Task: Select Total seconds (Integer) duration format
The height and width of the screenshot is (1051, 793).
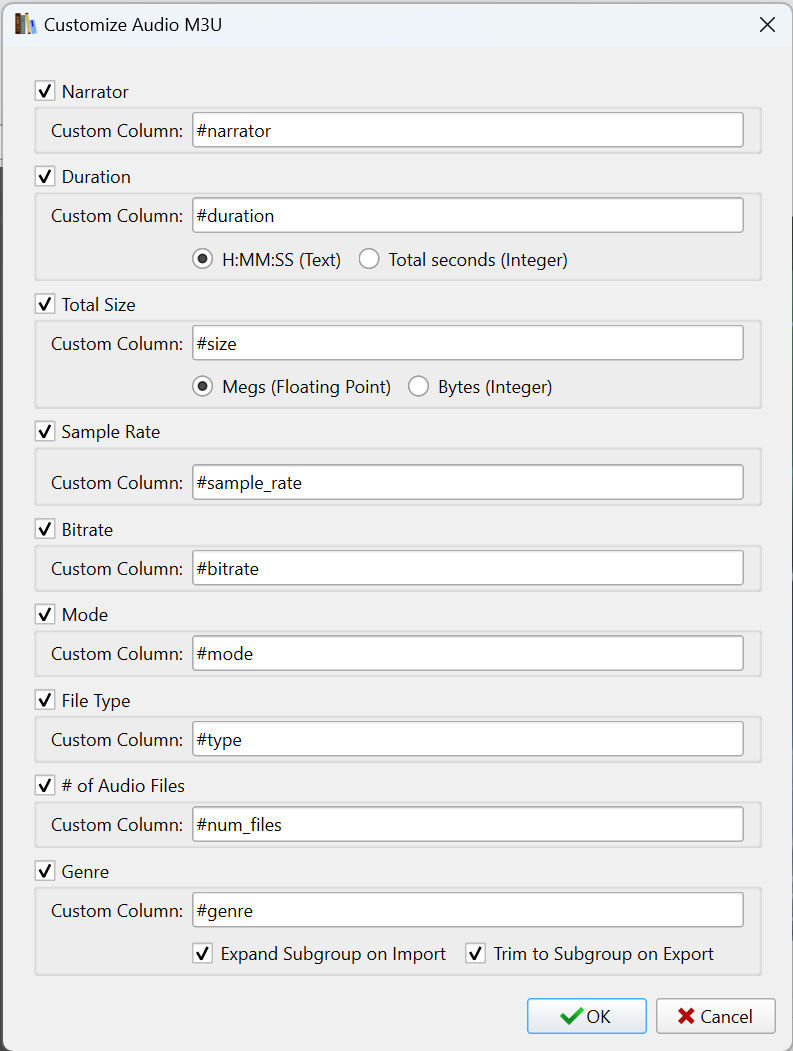Action: pyautogui.click(x=370, y=260)
